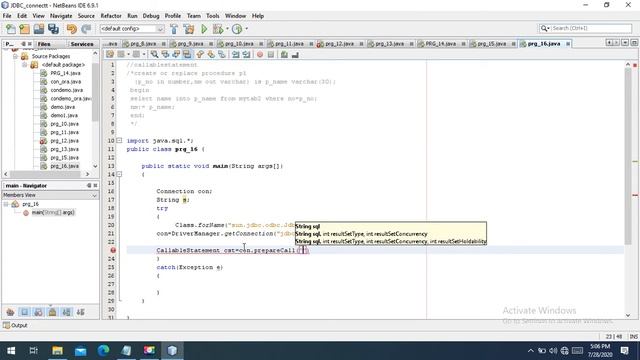This screenshot has height=360, width=640.
Task: Click Shift Line Right editor icon
Action: pyautogui.click(x=247, y=54)
